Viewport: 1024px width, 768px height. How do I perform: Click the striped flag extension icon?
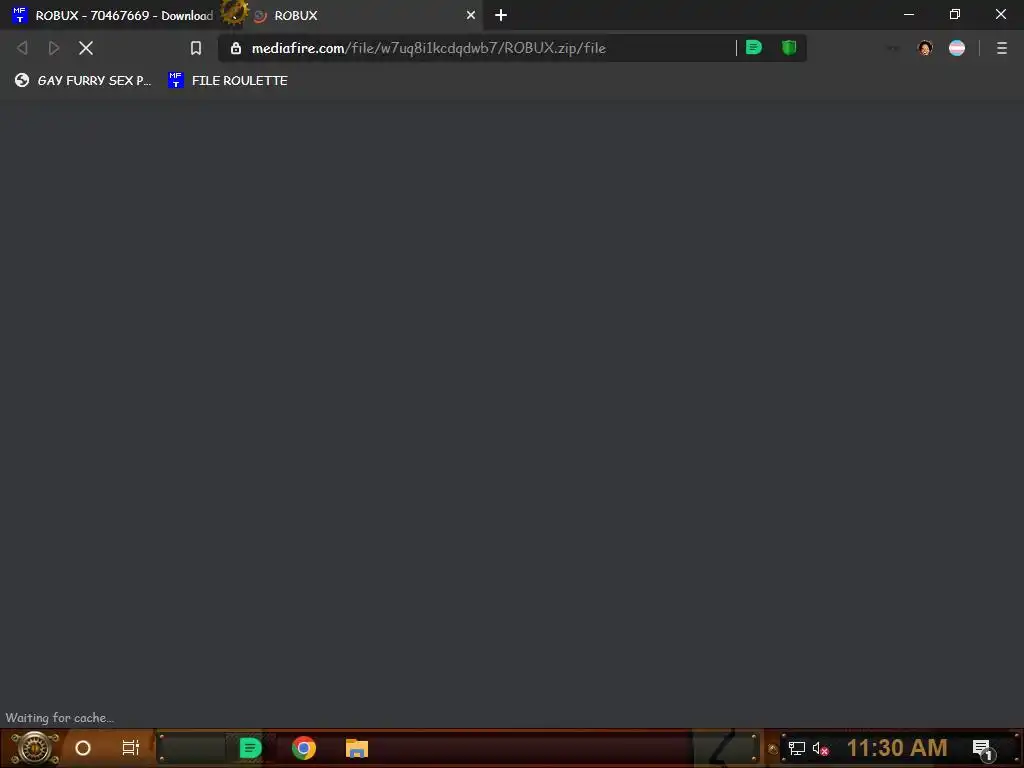click(x=957, y=48)
